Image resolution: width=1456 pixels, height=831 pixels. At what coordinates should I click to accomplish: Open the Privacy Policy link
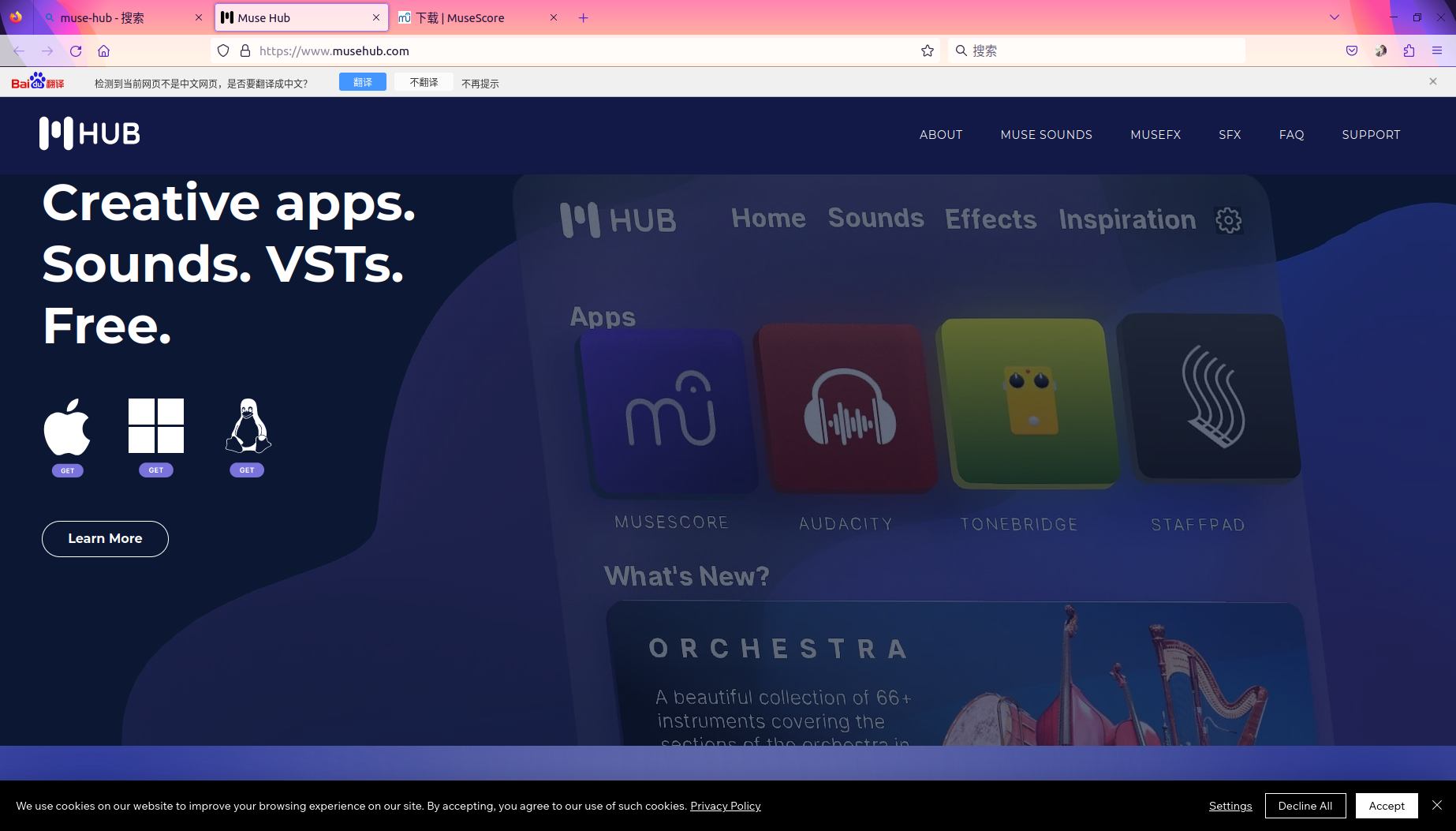click(x=725, y=806)
